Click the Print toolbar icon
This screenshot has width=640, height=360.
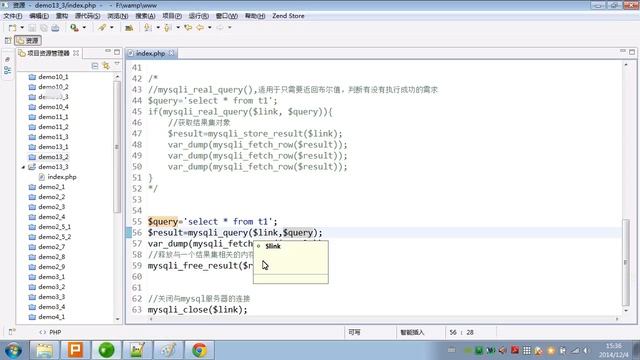[55, 28]
